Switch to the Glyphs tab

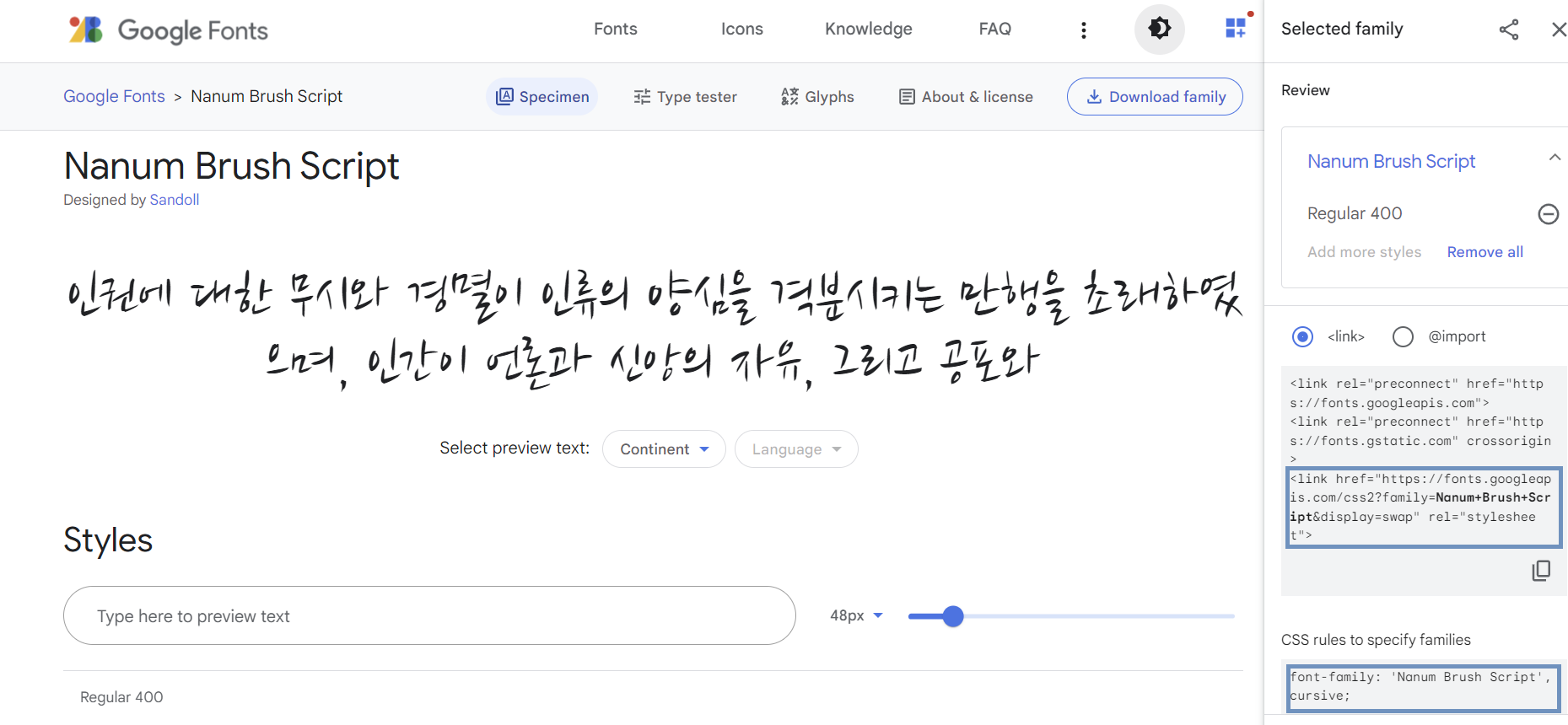(817, 97)
